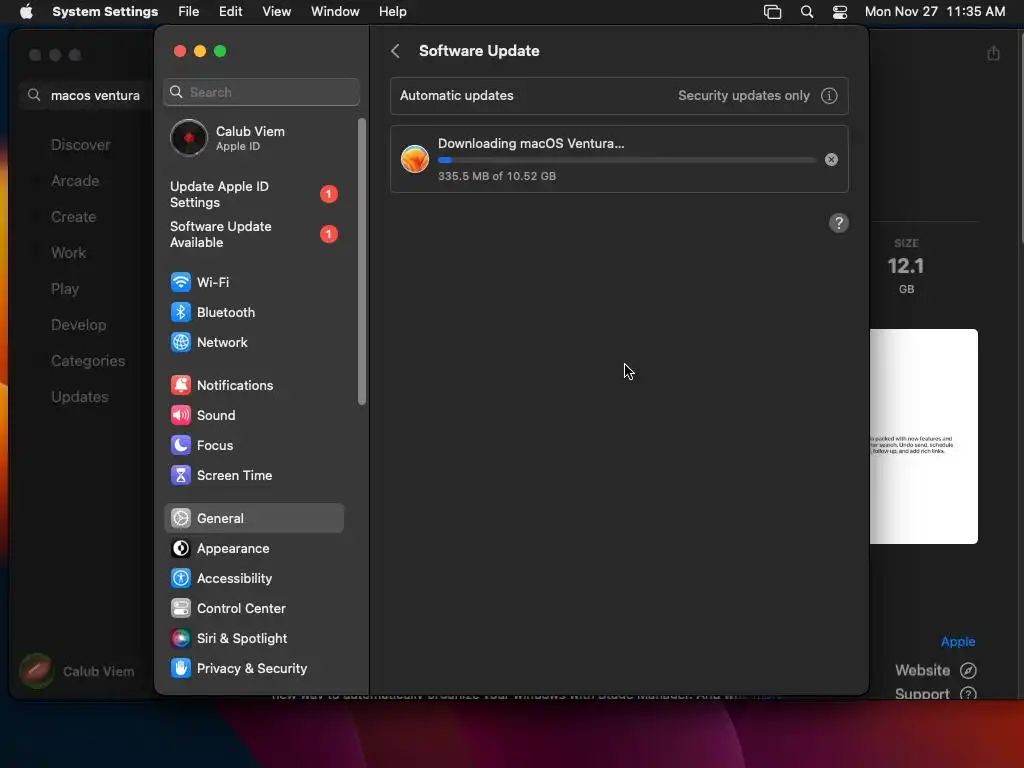This screenshot has width=1024, height=768.
Task: Open the File menu
Action: coord(189,11)
